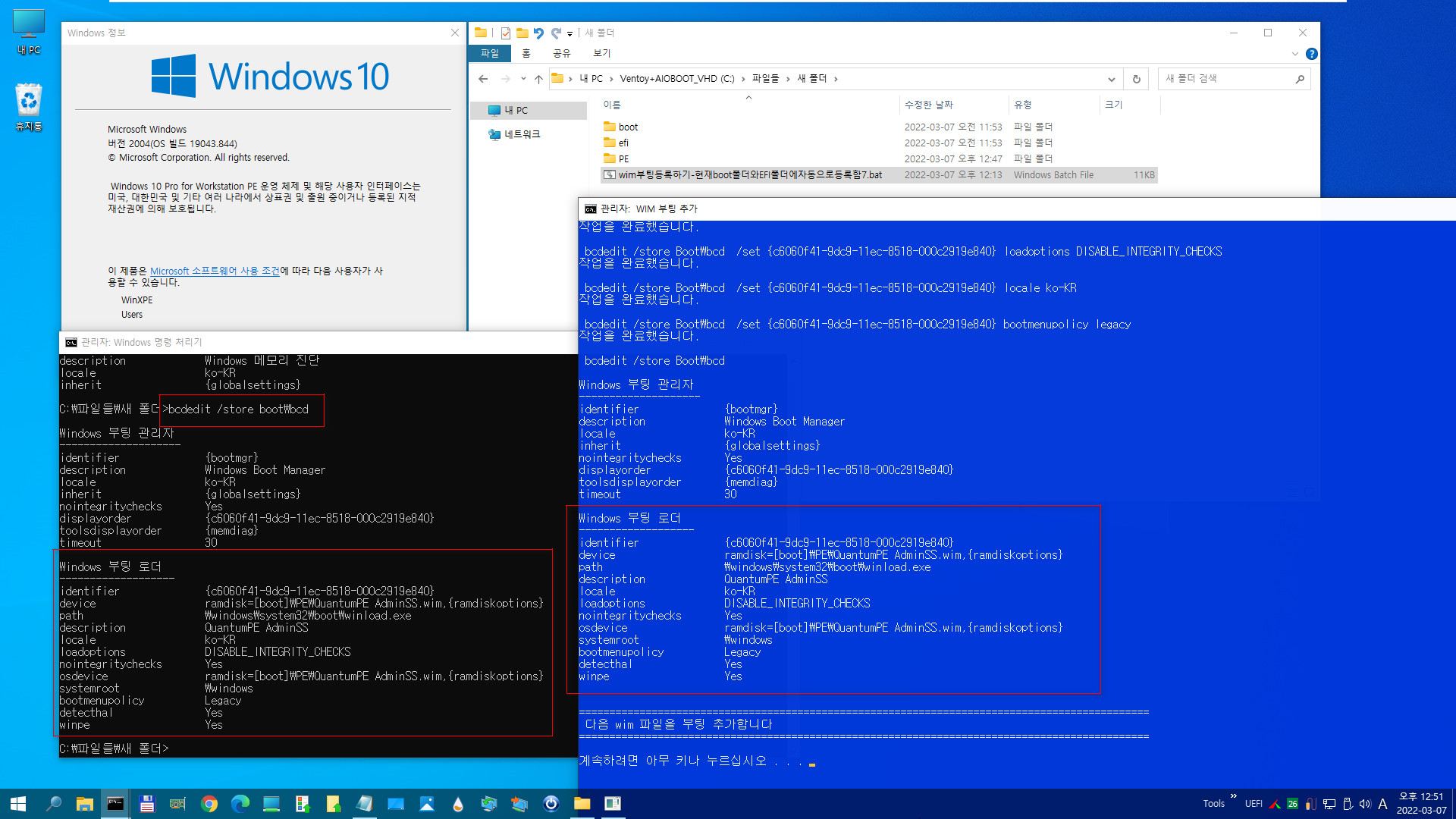
Task: Open File Explorer from the taskbar
Action: point(84,804)
